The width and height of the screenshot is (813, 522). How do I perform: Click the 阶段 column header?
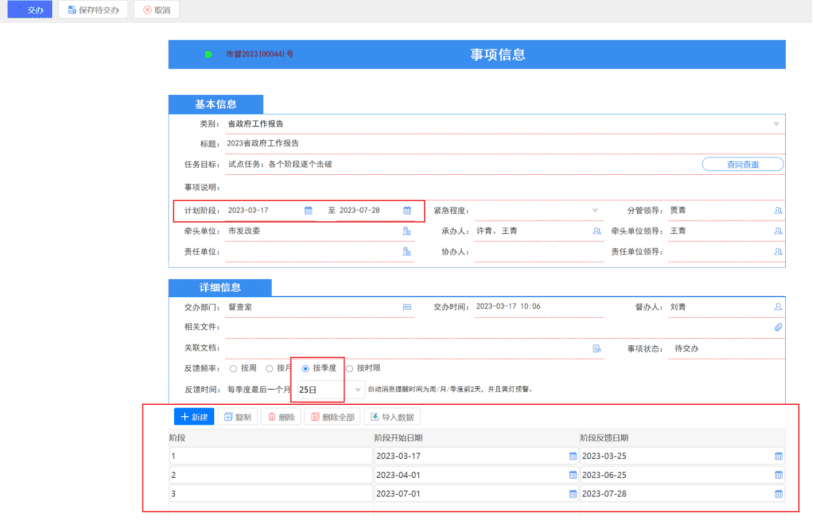click(x=177, y=438)
